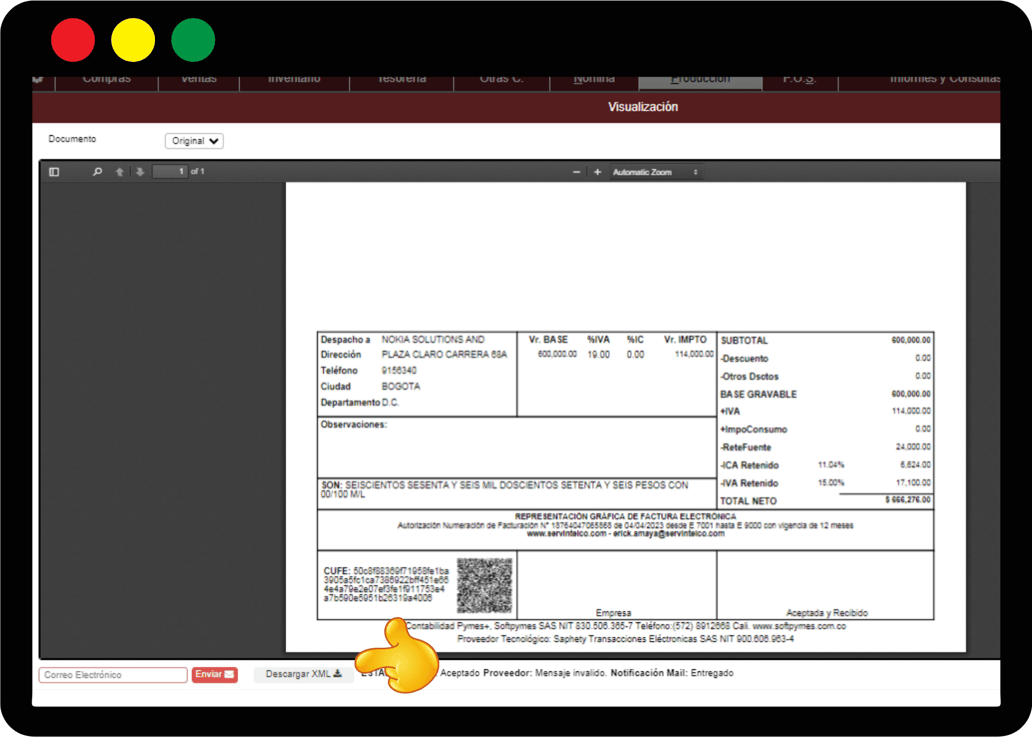Go to the next page using the down arrow
1032x737 pixels.
[140, 171]
